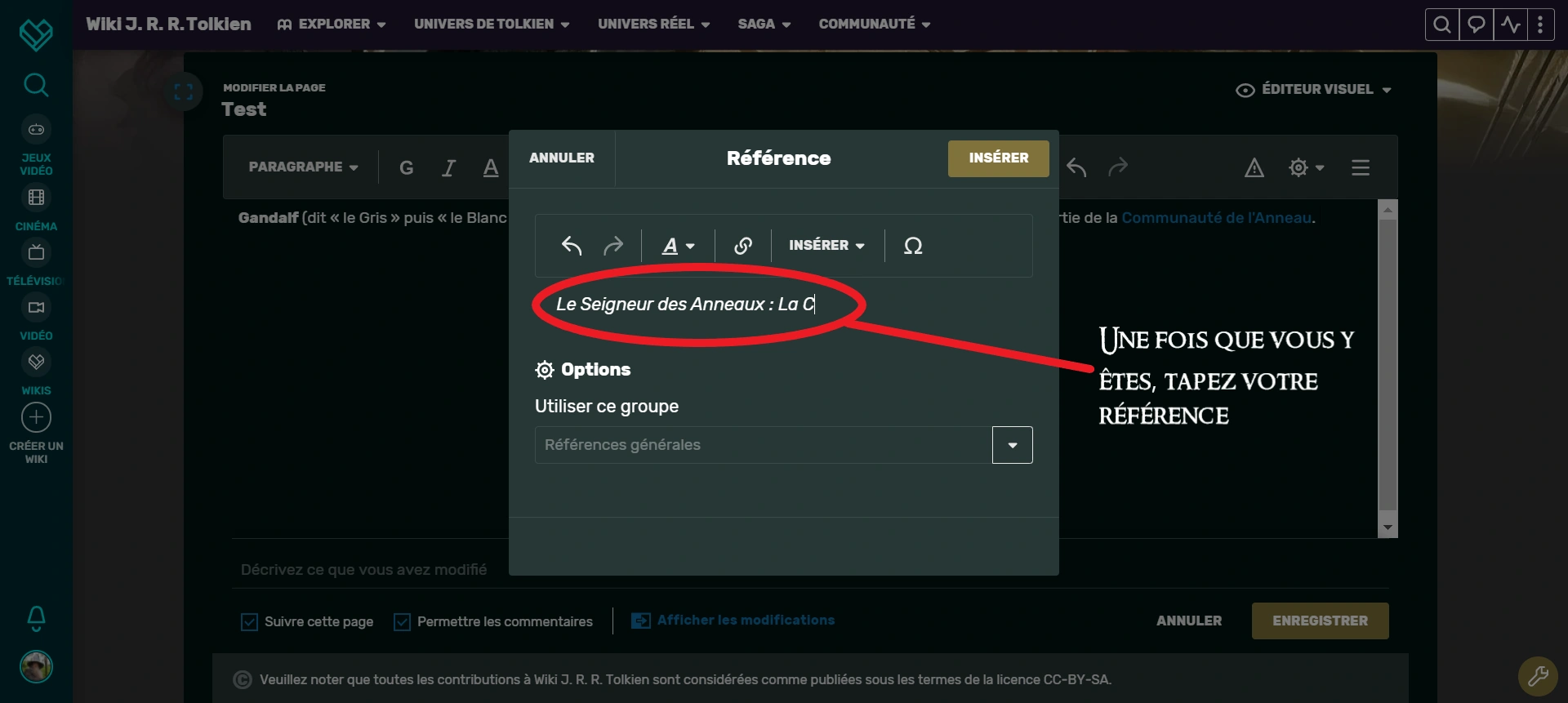Screen dimensions: 1568x703
Task: Click the Références générales group field
Action: (764, 445)
